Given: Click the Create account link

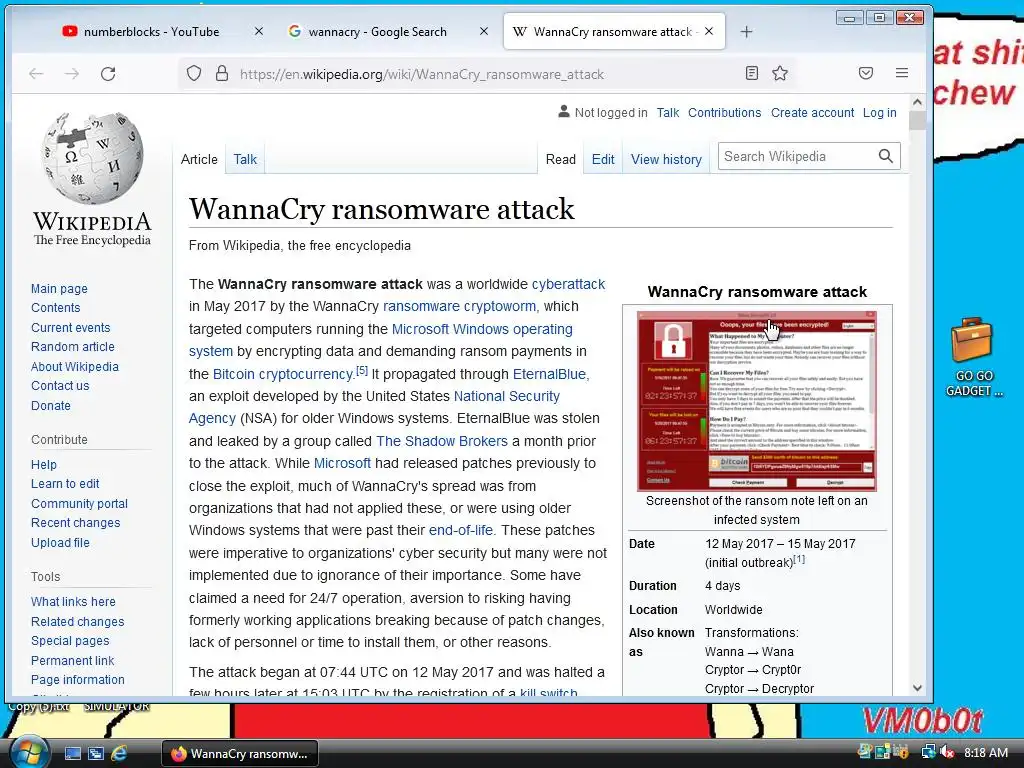Looking at the screenshot, I should [812, 112].
